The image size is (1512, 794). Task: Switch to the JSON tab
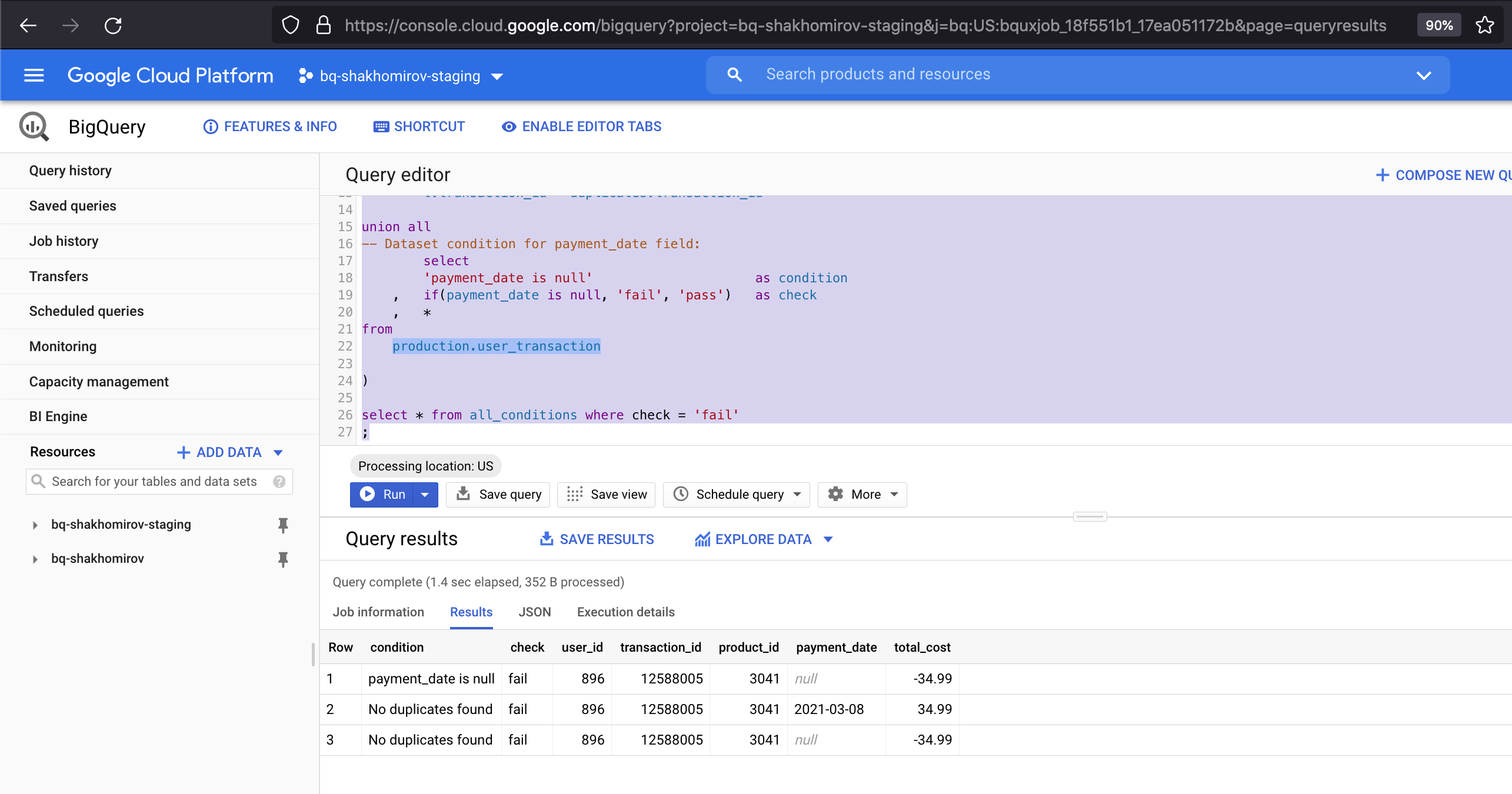tap(534, 612)
